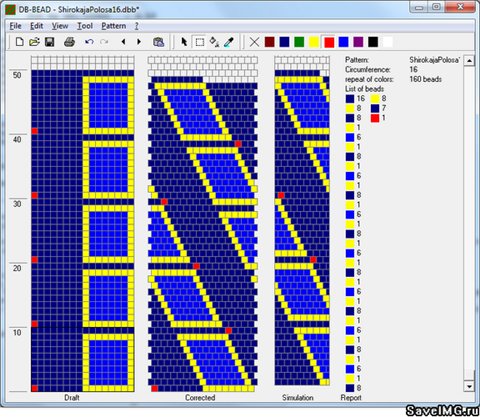Save the pattern with the floppy disk icon
Screen dimensions: 480x417
tap(50, 42)
